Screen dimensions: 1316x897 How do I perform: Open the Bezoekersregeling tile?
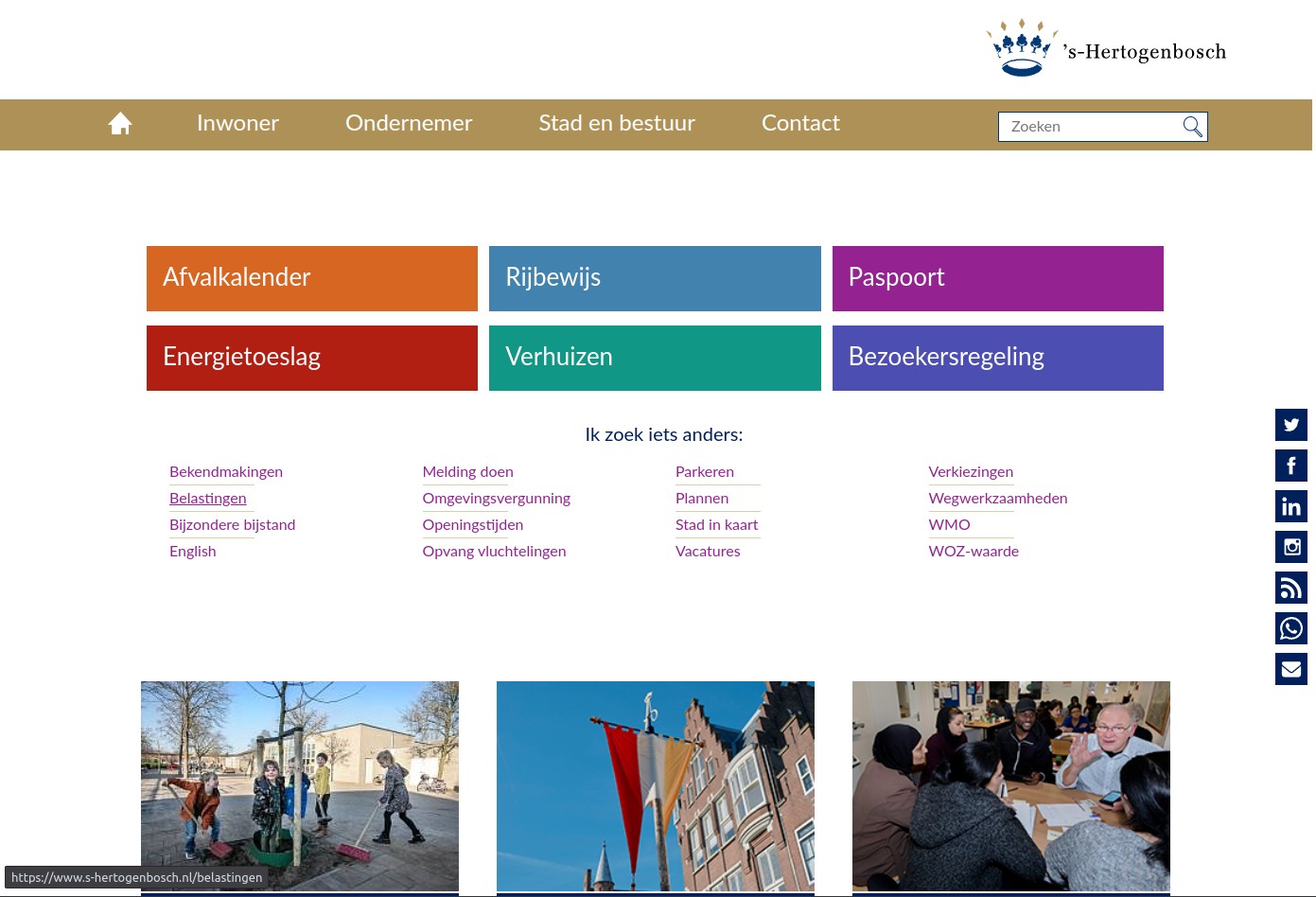coord(998,358)
